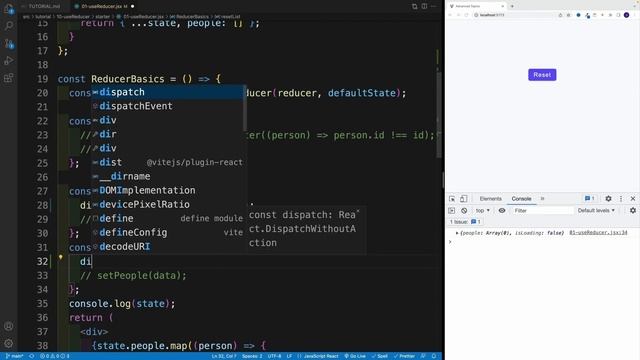640x360 pixels.
Task: Choose defineConfig vite suggestion
Action: pos(167,233)
